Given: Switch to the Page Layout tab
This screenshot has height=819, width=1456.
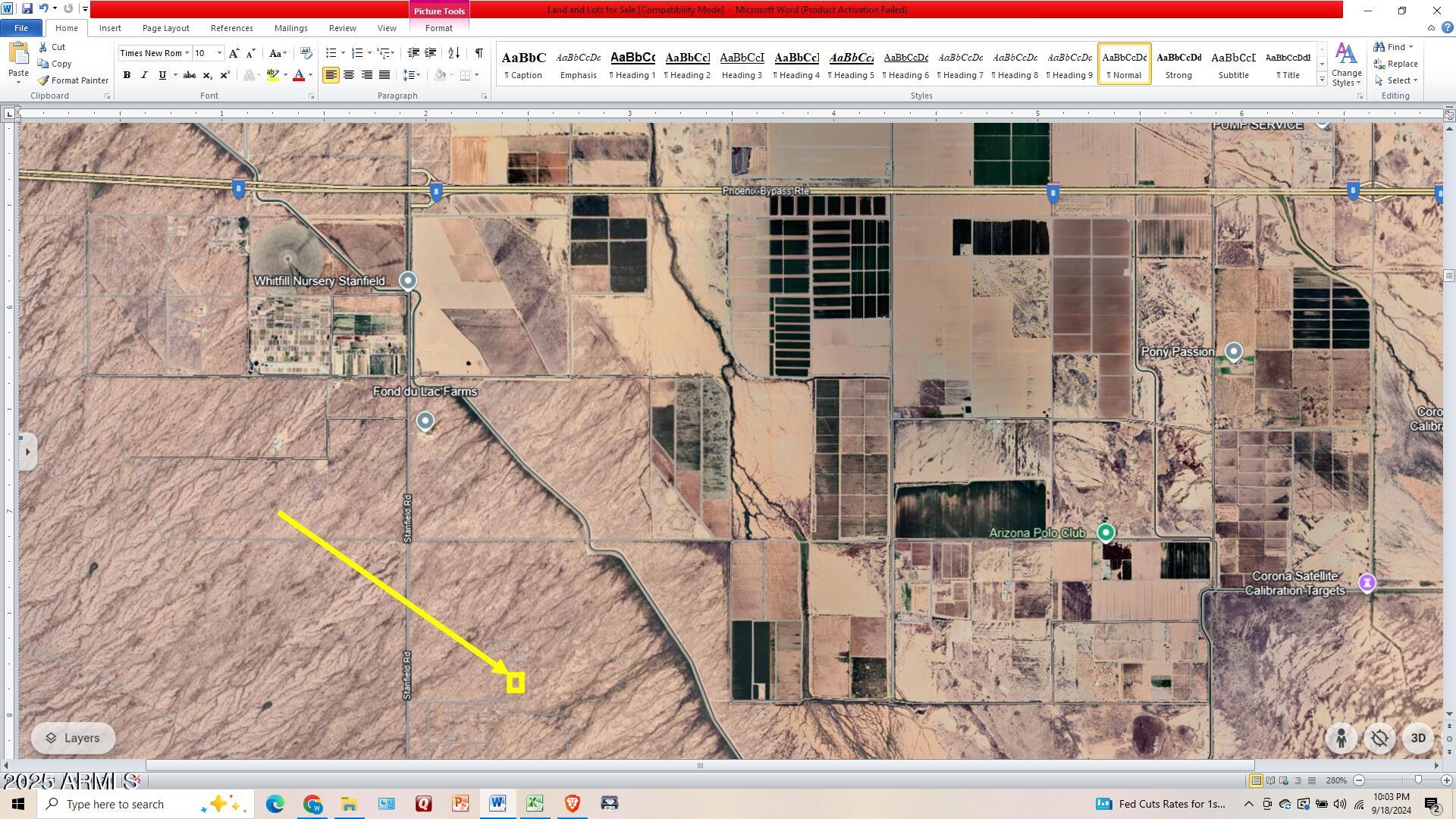Looking at the screenshot, I should 165,28.
